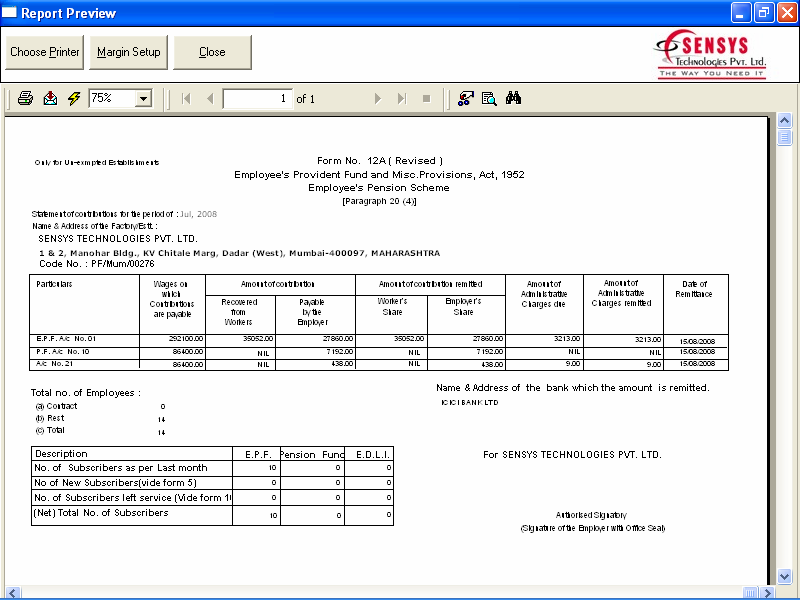Click the stop loading square icon
The height and width of the screenshot is (600, 800).
427,98
